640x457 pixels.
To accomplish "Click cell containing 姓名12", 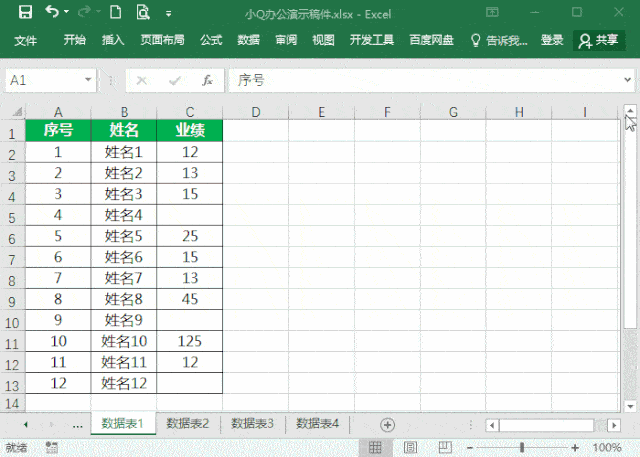I will 124,383.
